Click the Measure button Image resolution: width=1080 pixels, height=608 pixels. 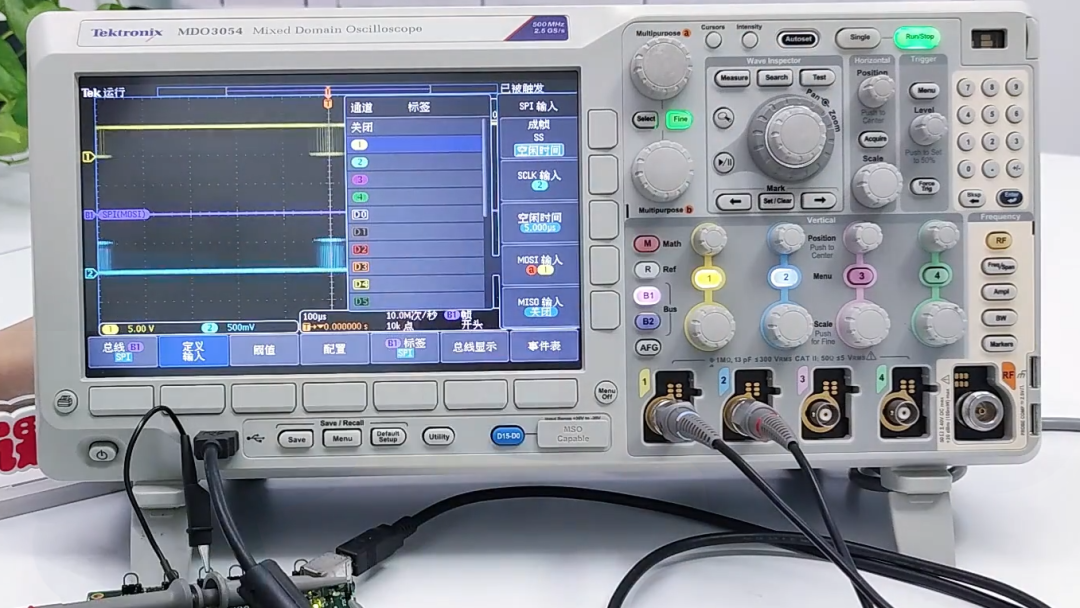(733, 78)
